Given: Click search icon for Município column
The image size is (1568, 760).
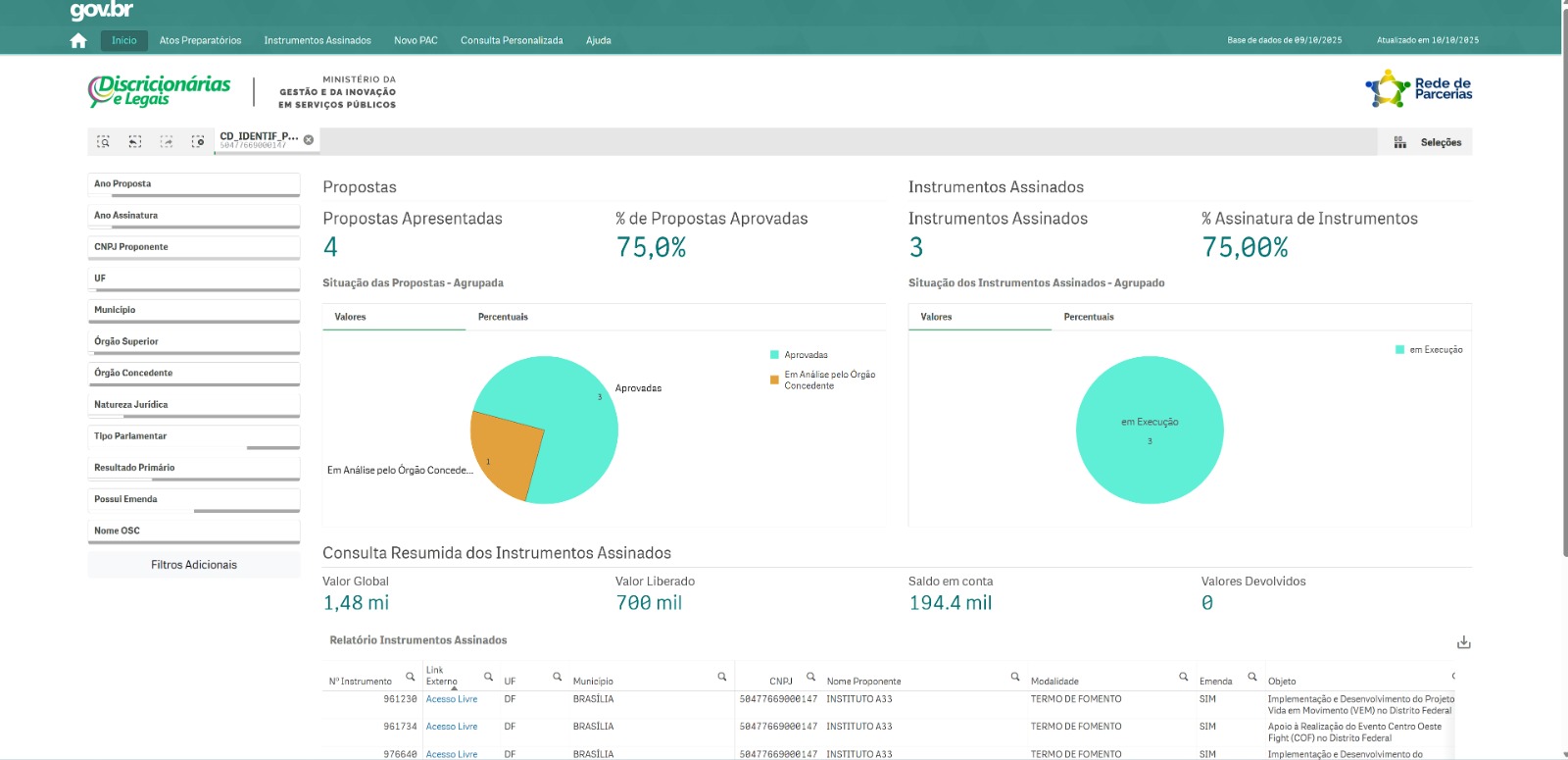Looking at the screenshot, I should click(x=722, y=677).
